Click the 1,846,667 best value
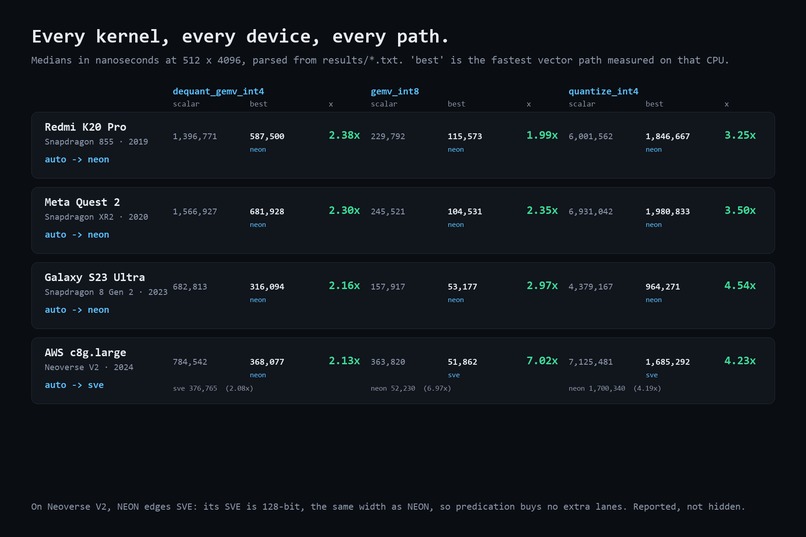This screenshot has height=537, width=806. [x=668, y=136]
